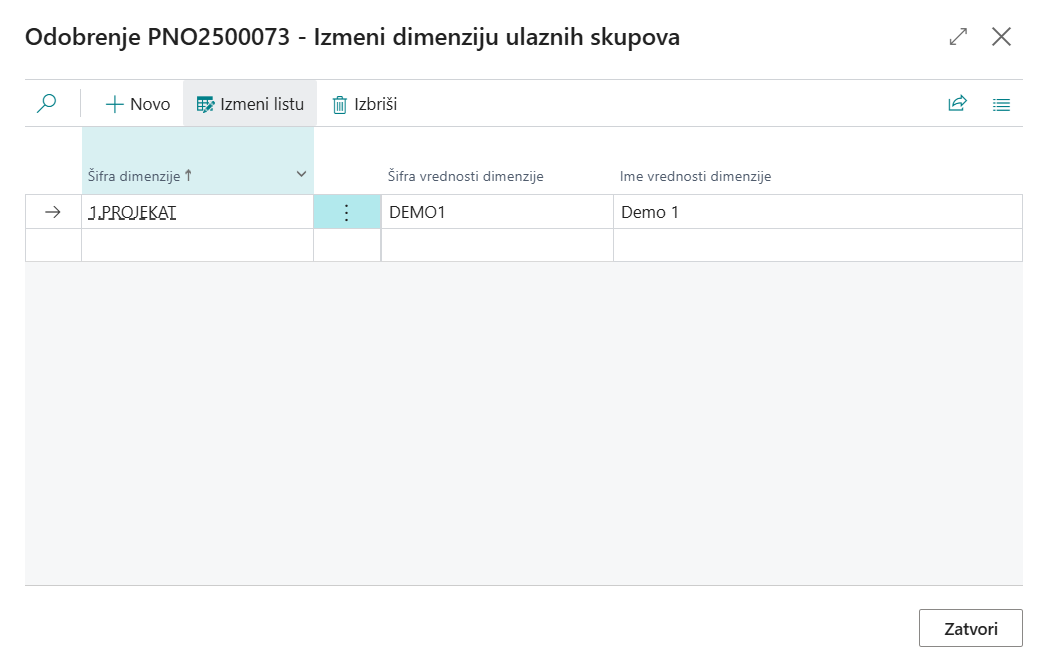The image size is (1047, 664).
Task: Sort by Šifra dimenzije column header
Action: click(135, 176)
